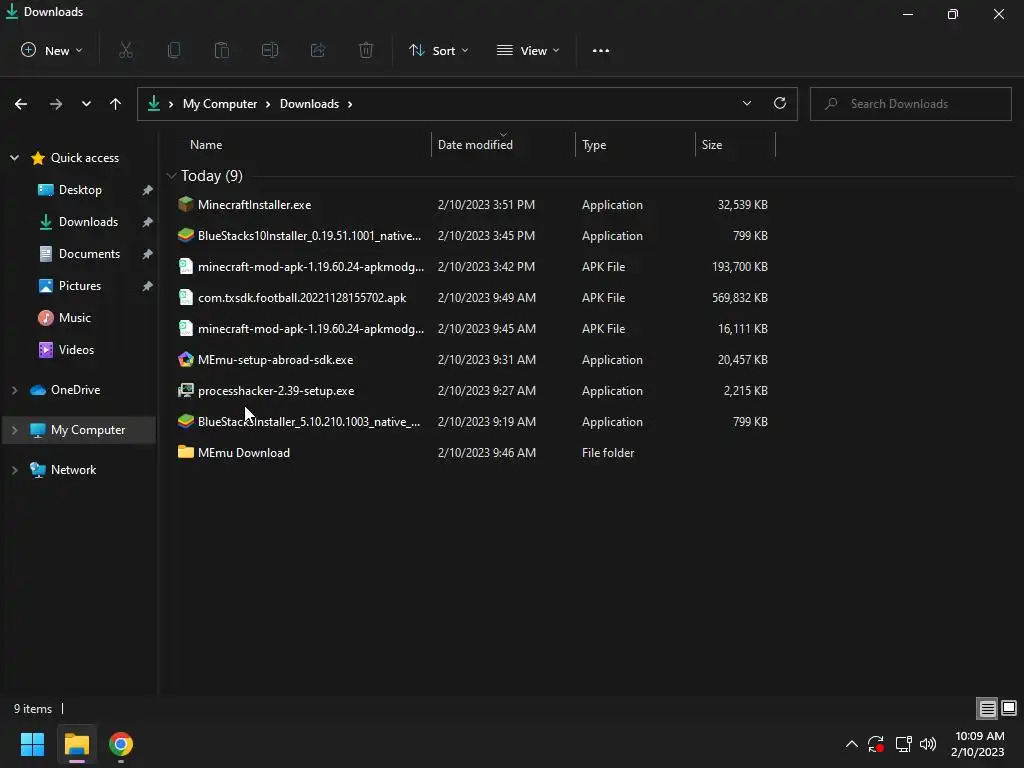Click the Search Downloads field
Screen dimensions: 1024x768
pyautogui.click(x=910, y=104)
